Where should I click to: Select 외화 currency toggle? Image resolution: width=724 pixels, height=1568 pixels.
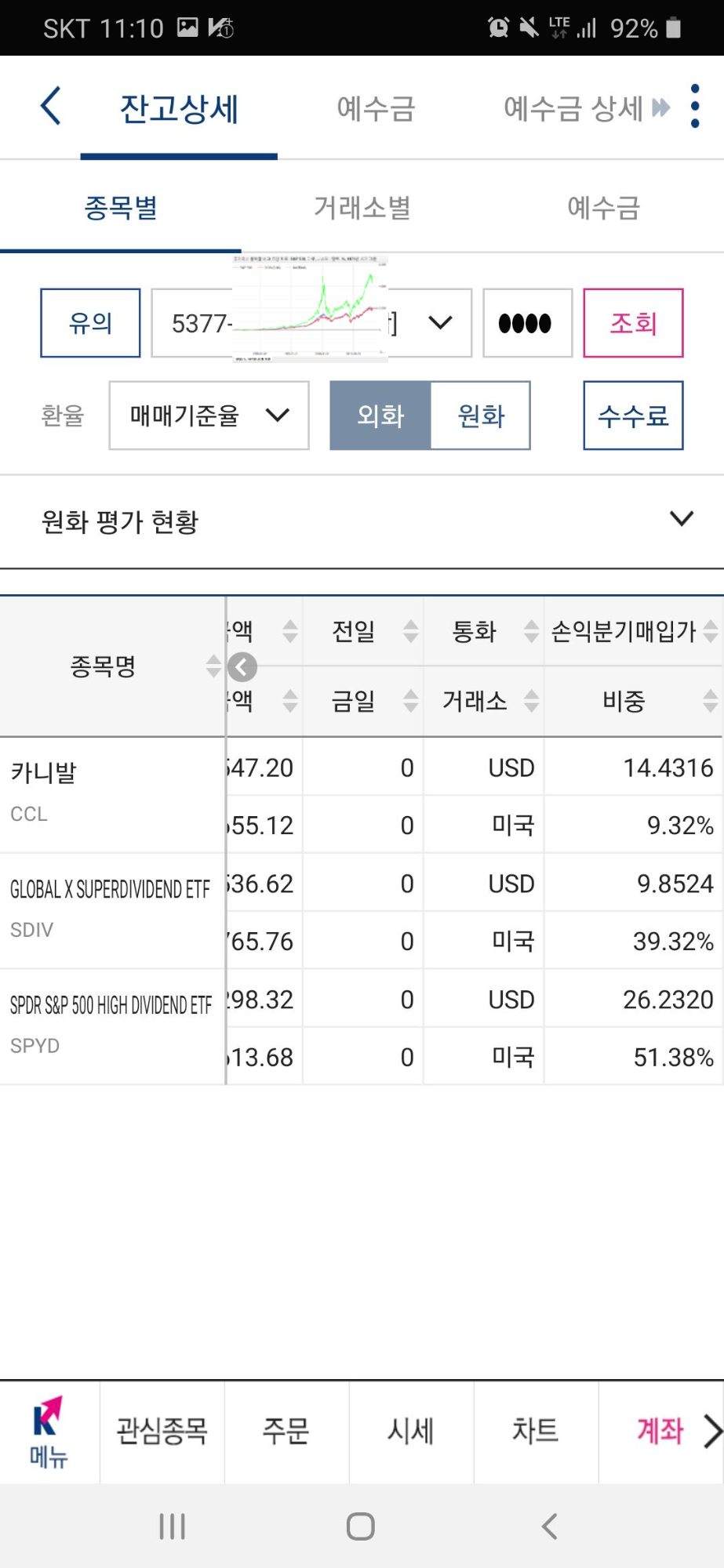pyautogui.click(x=380, y=416)
